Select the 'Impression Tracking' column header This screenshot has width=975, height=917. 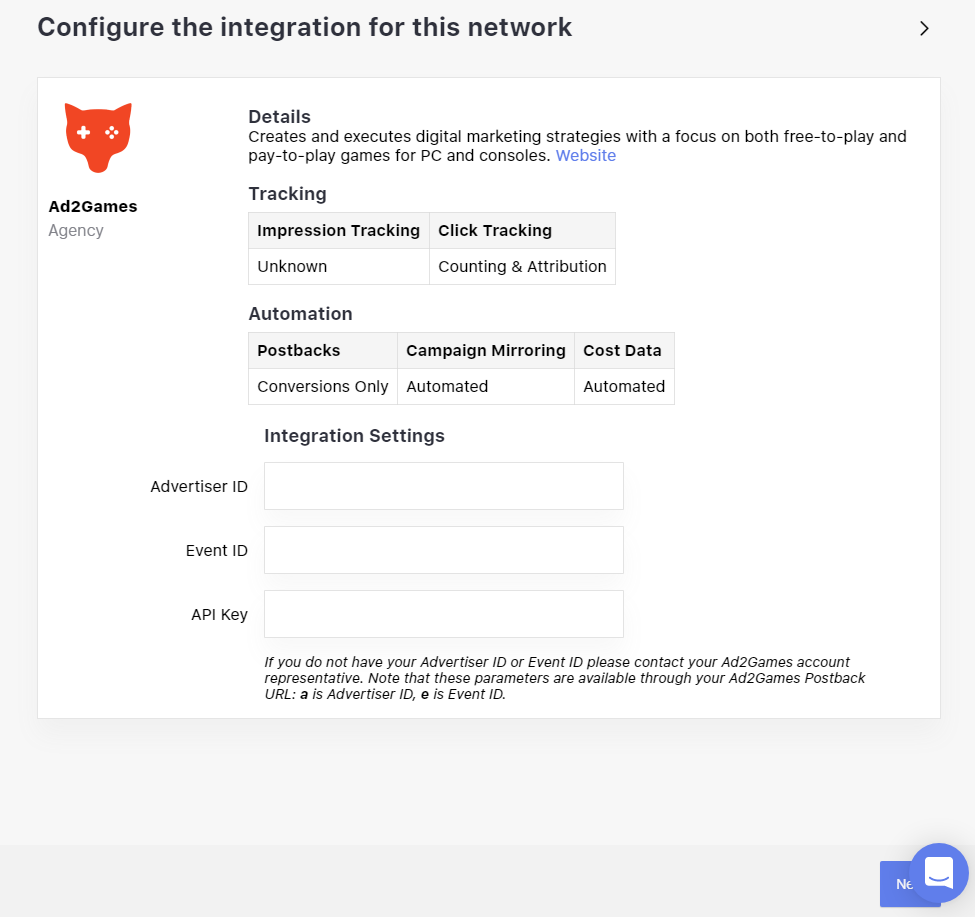pyautogui.click(x=339, y=231)
